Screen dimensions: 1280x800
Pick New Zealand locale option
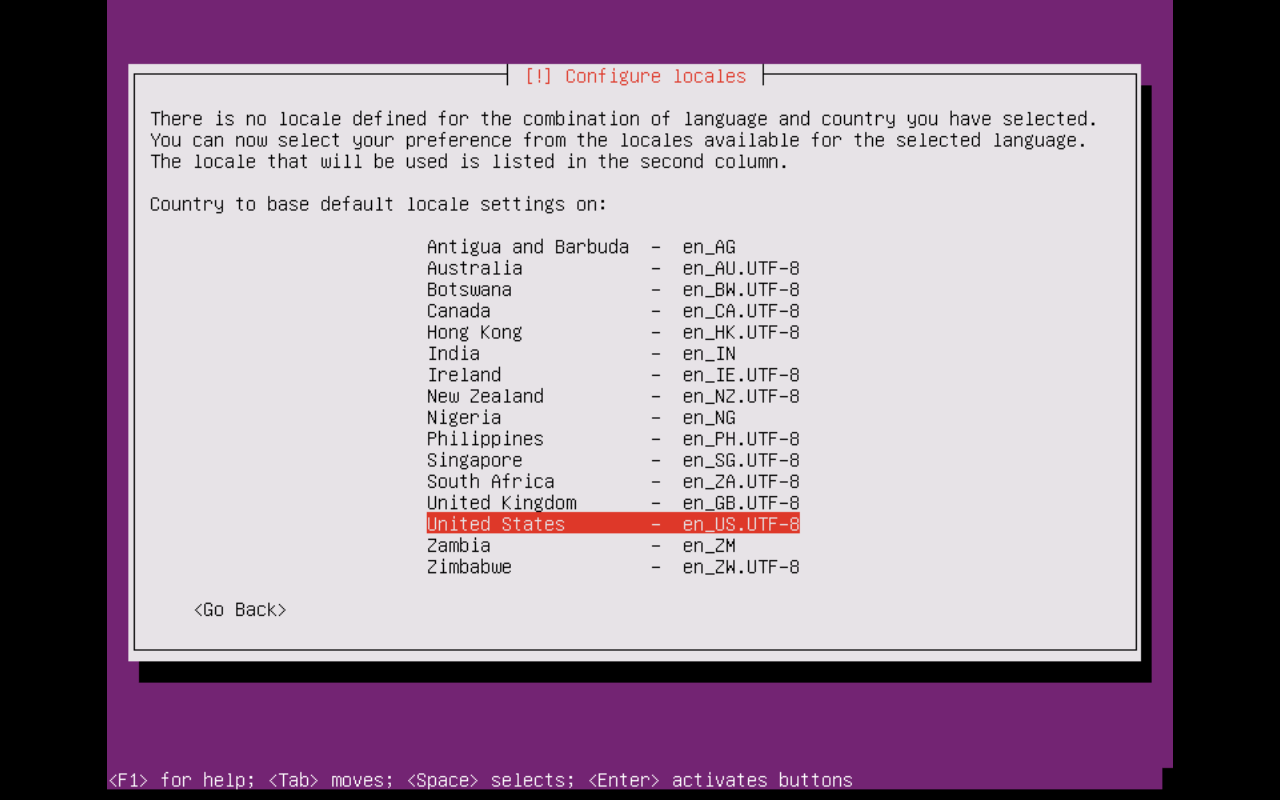(613, 396)
